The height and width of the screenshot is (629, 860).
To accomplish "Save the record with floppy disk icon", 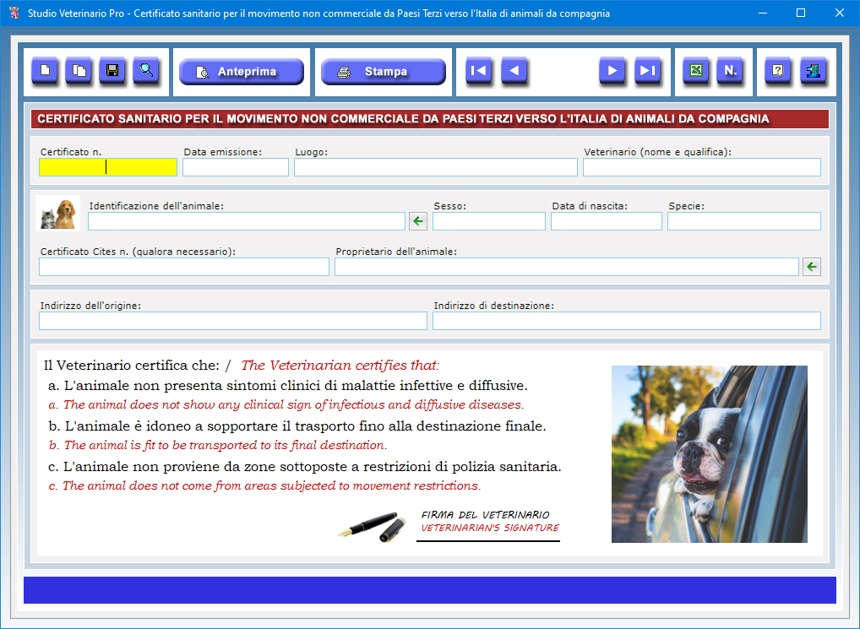I will [112, 71].
